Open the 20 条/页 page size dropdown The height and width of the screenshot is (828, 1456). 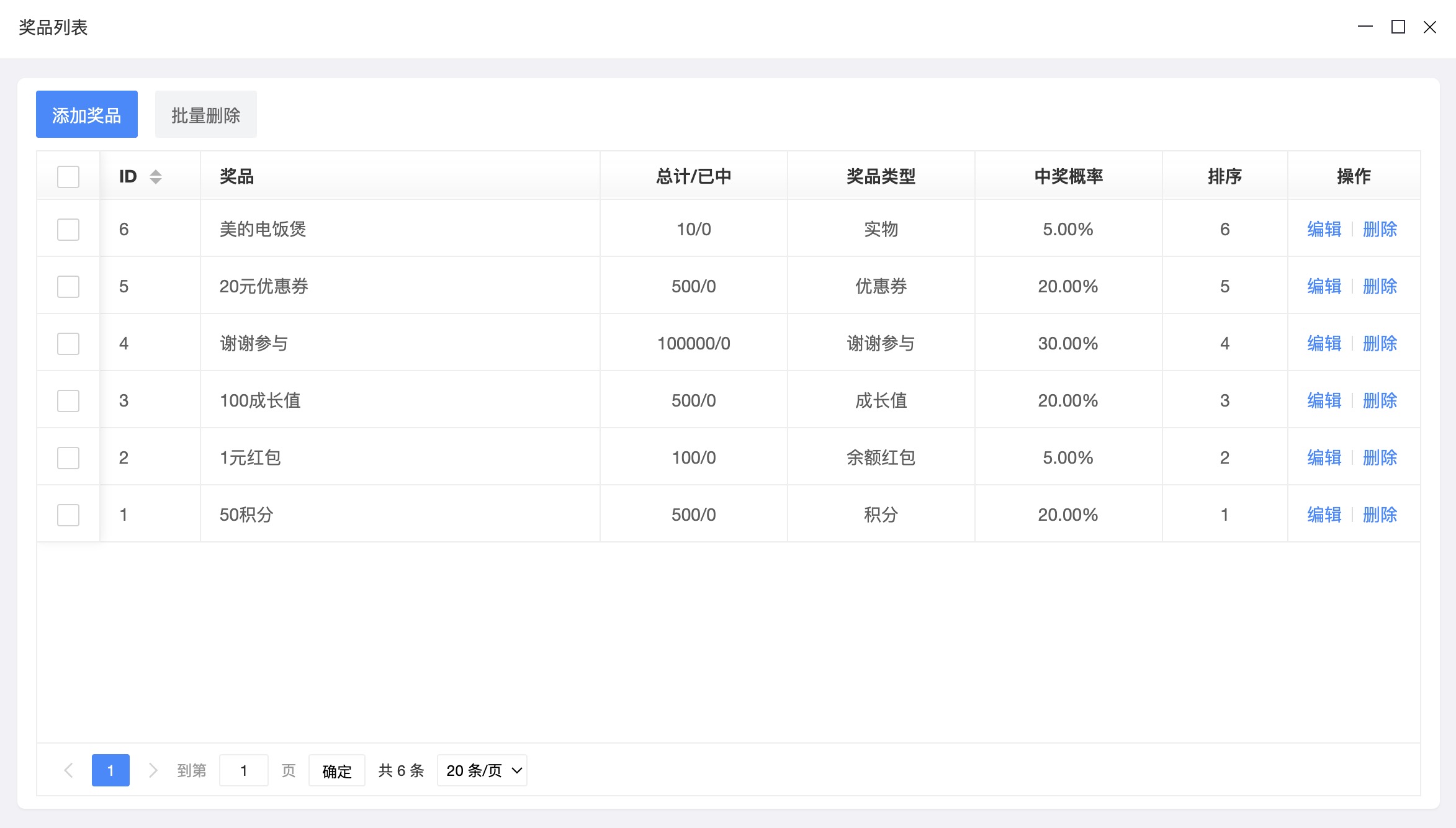[482, 770]
